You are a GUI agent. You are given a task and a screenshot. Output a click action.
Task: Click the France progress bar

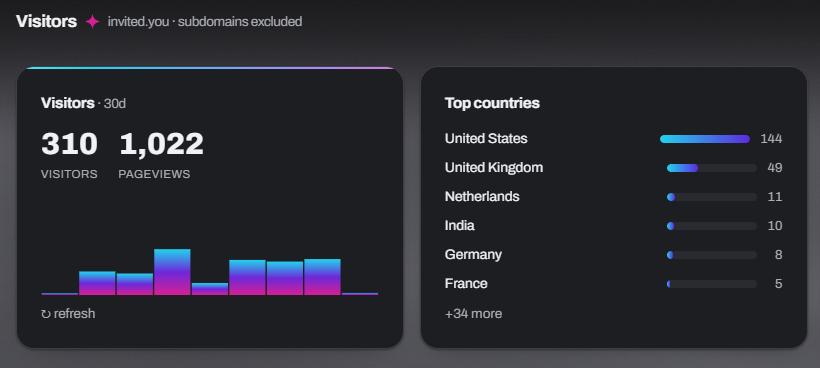[x=712, y=284]
